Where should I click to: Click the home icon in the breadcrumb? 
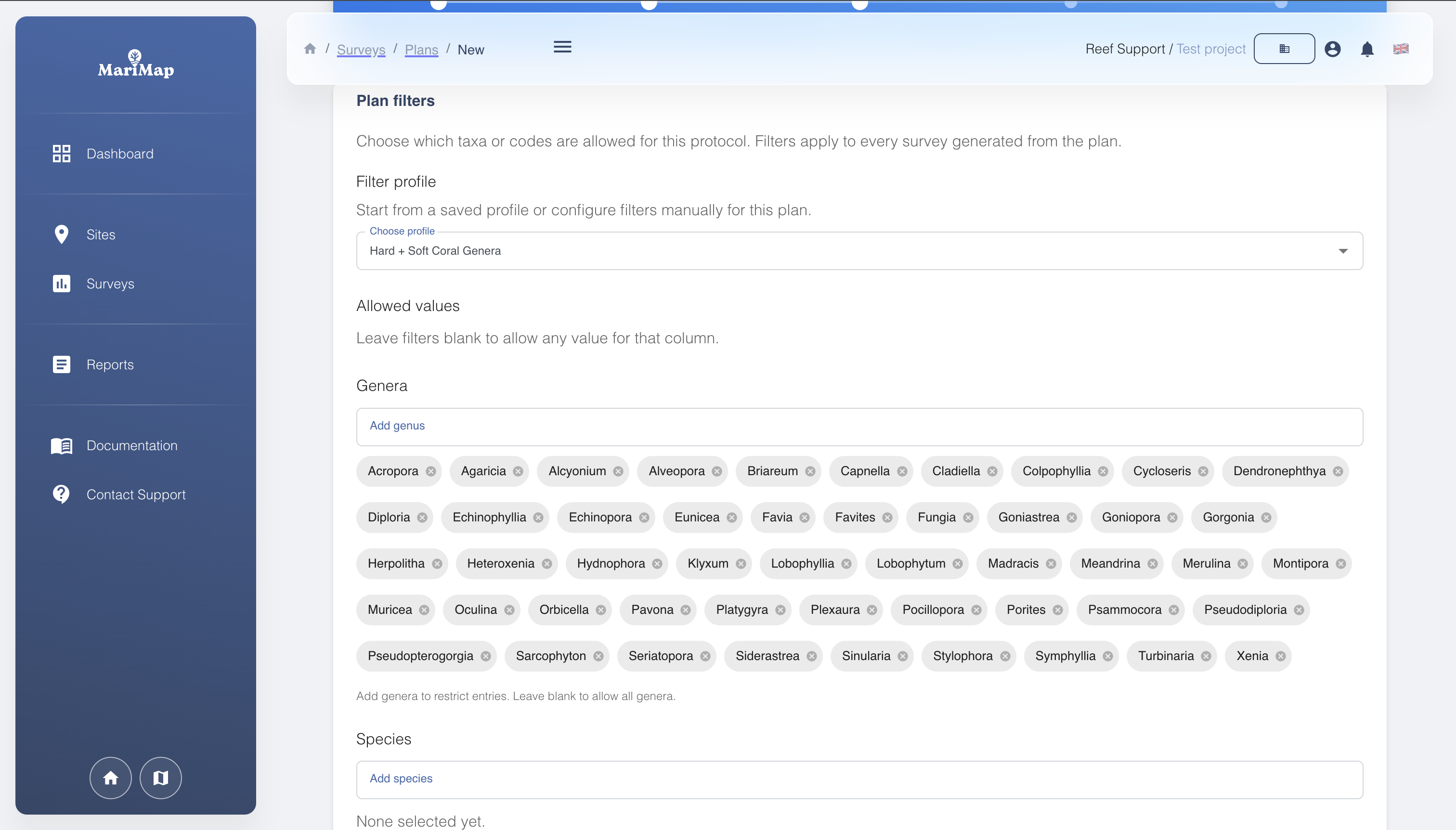[x=310, y=49]
